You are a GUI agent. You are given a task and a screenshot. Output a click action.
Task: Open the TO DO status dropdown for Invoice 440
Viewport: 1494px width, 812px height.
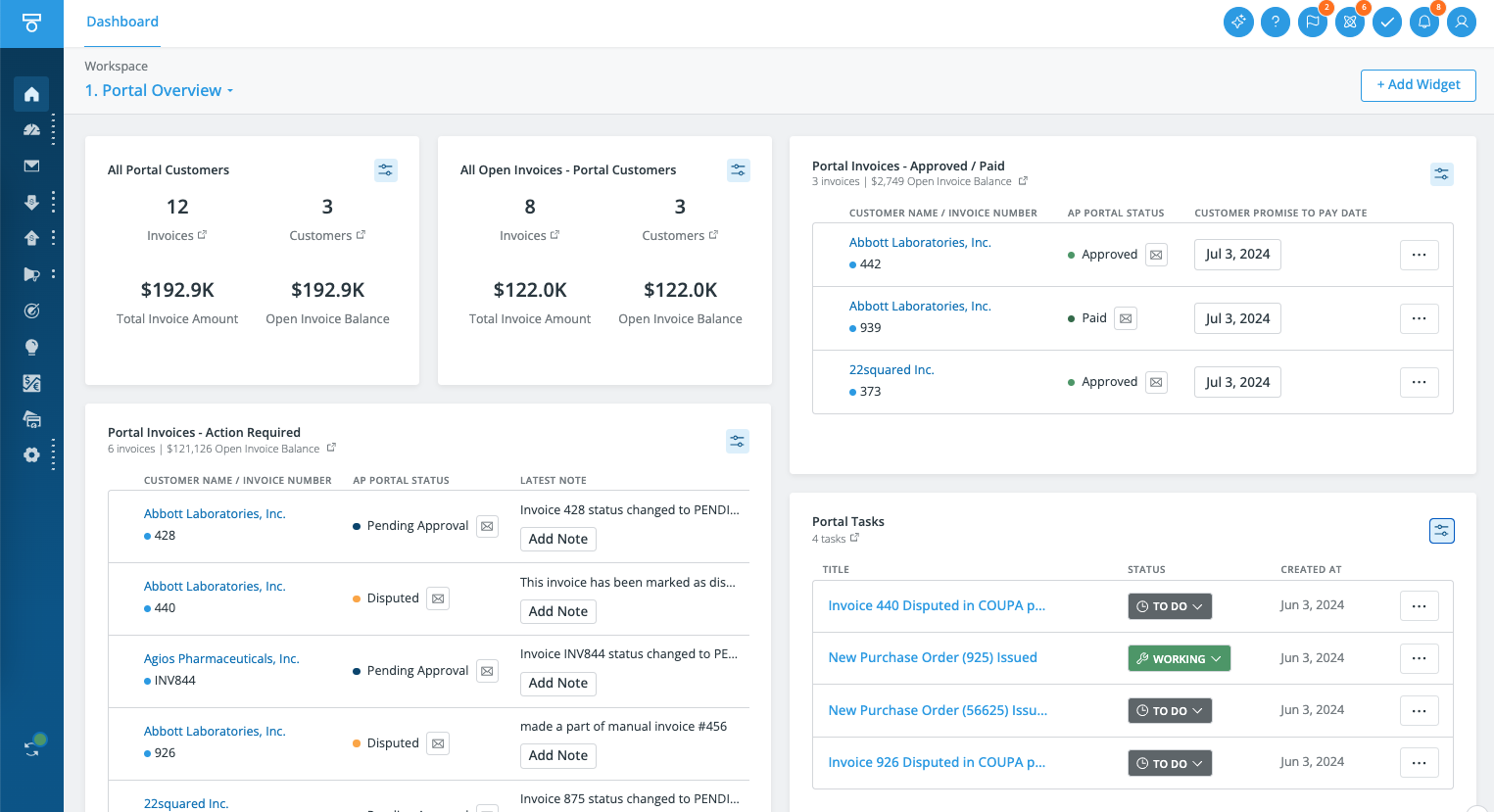tap(1170, 605)
